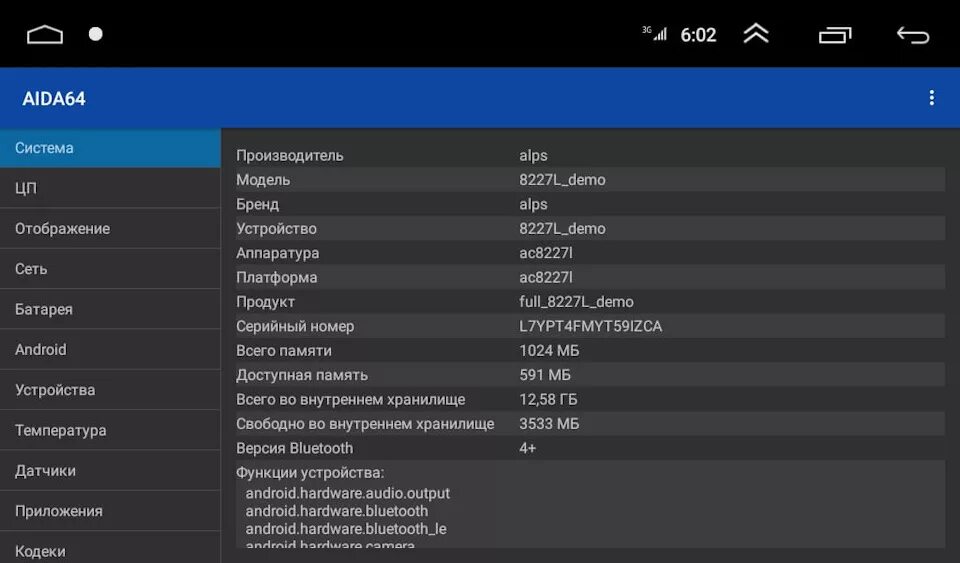Tap the white dot indicator in status bar

[96, 34]
